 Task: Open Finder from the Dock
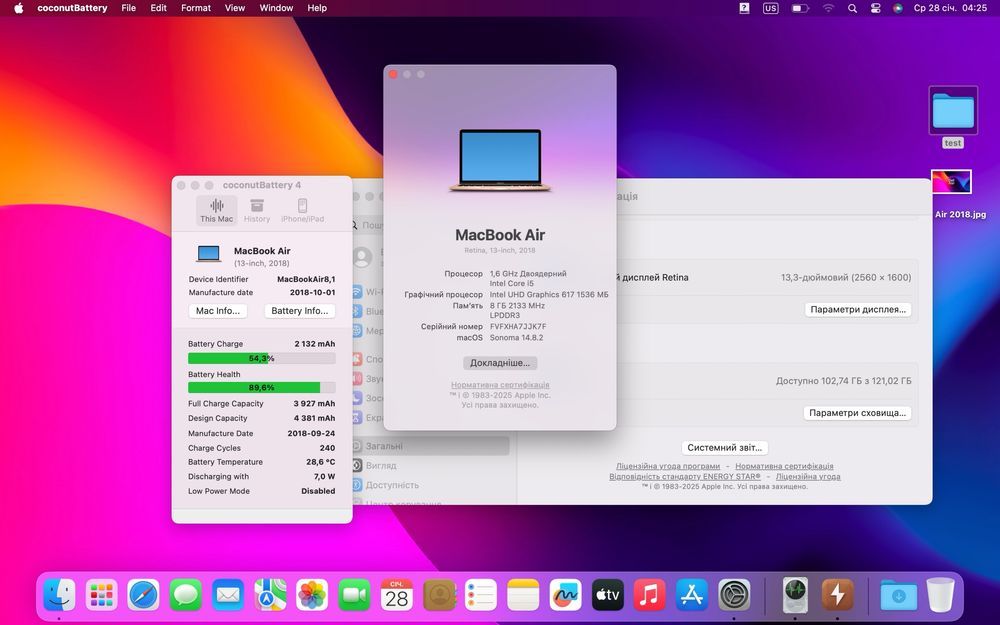(59, 596)
